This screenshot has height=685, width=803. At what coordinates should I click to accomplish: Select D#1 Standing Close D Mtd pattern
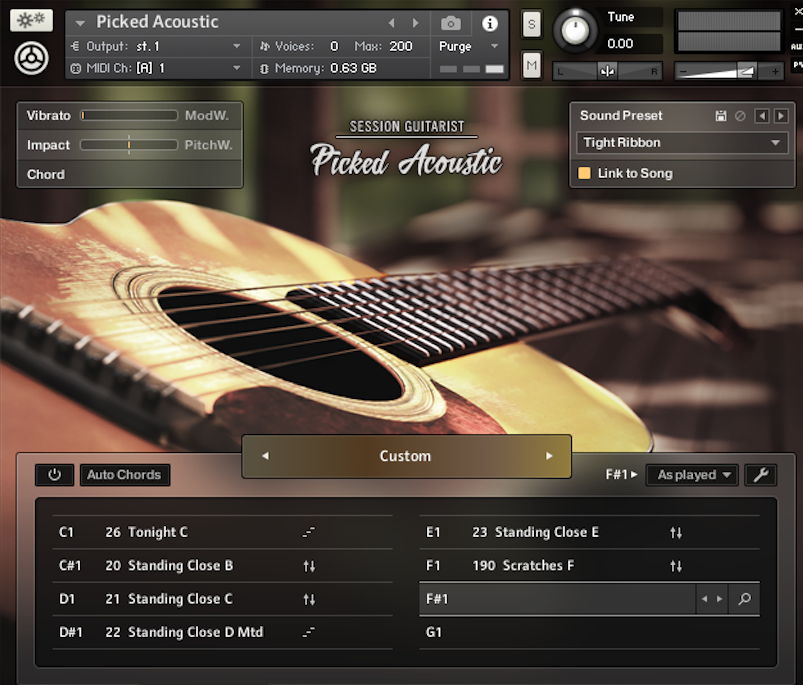pos(223,632)
